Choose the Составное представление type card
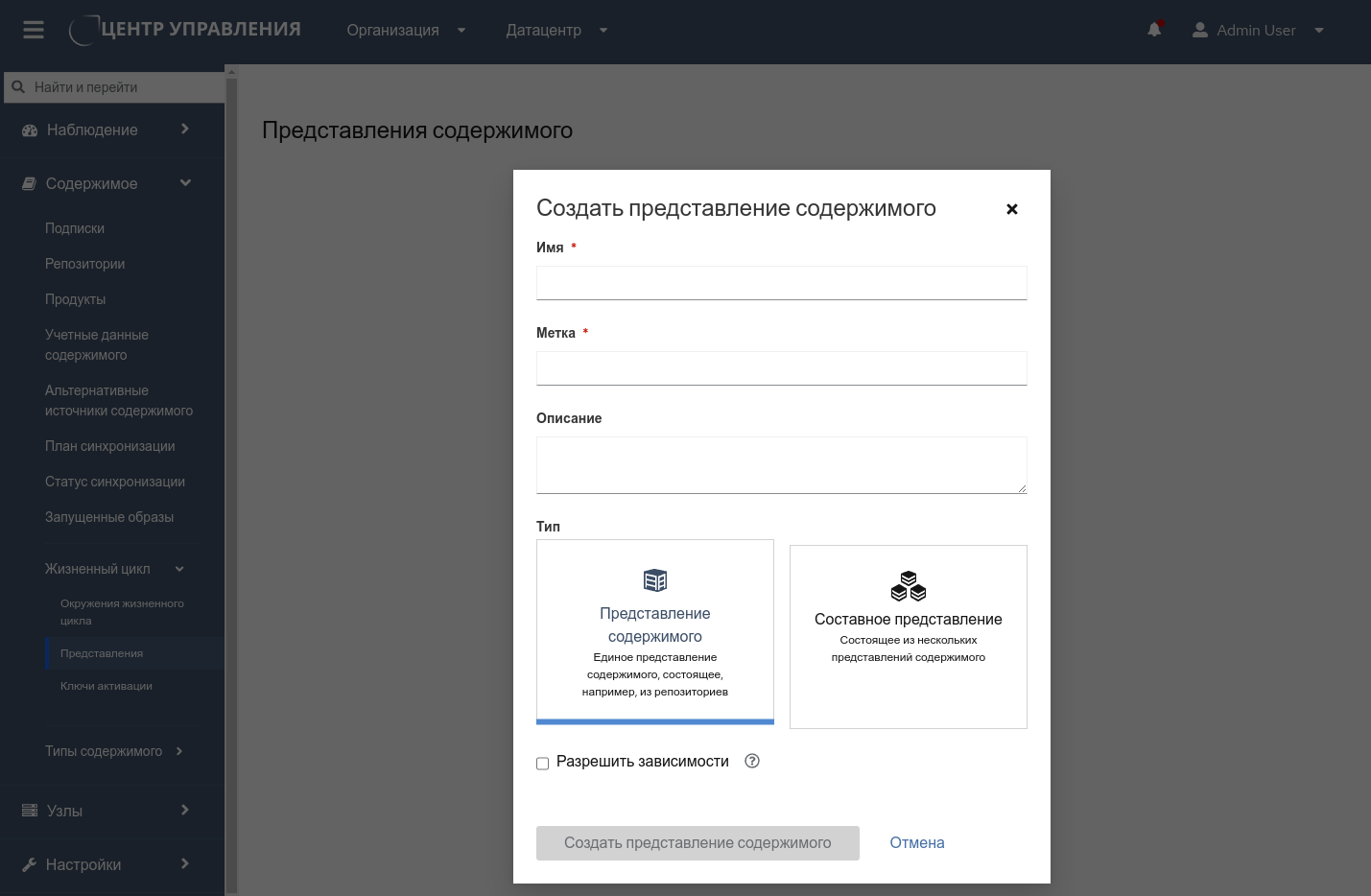This screenshot has height=896, width=1371. [x=908, y=636]
